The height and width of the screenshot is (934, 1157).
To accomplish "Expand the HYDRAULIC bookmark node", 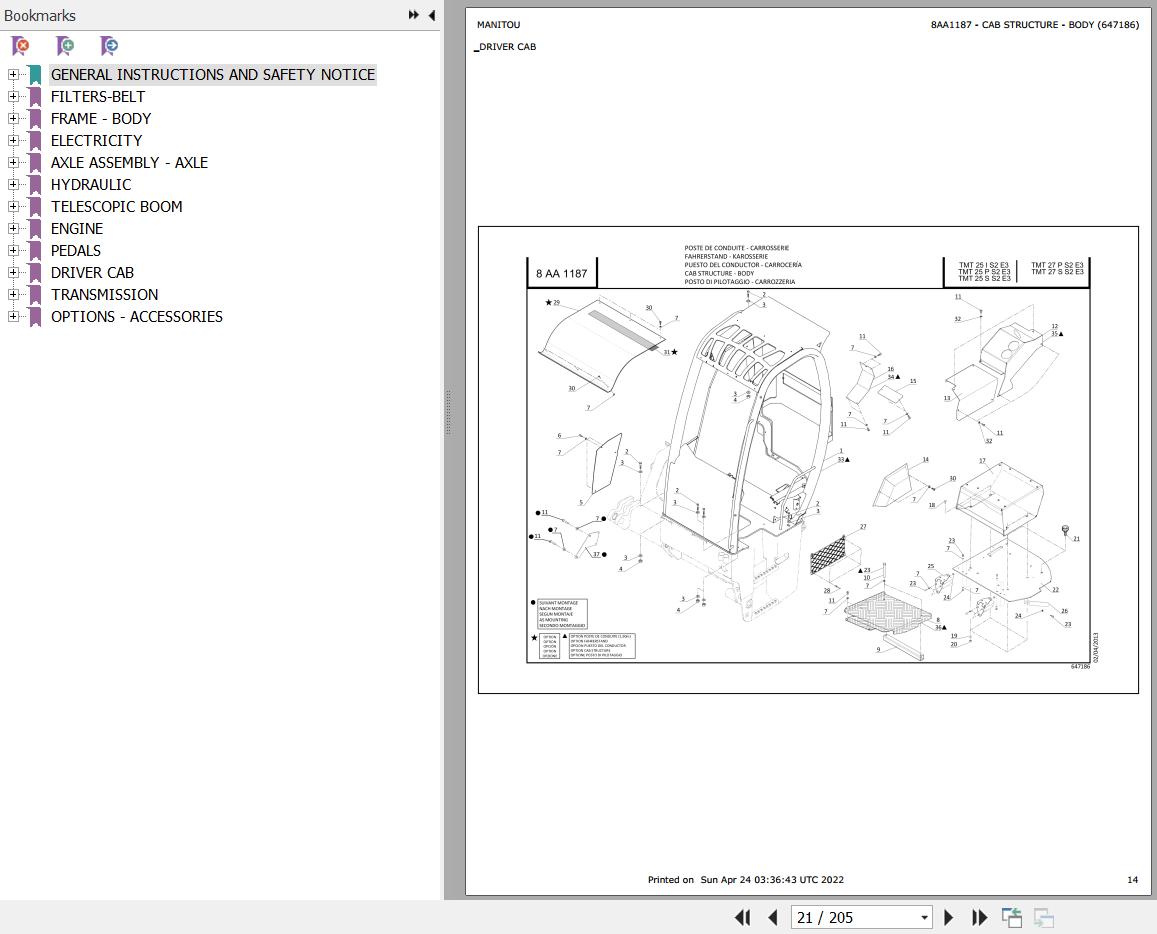I will click(13, 184).
